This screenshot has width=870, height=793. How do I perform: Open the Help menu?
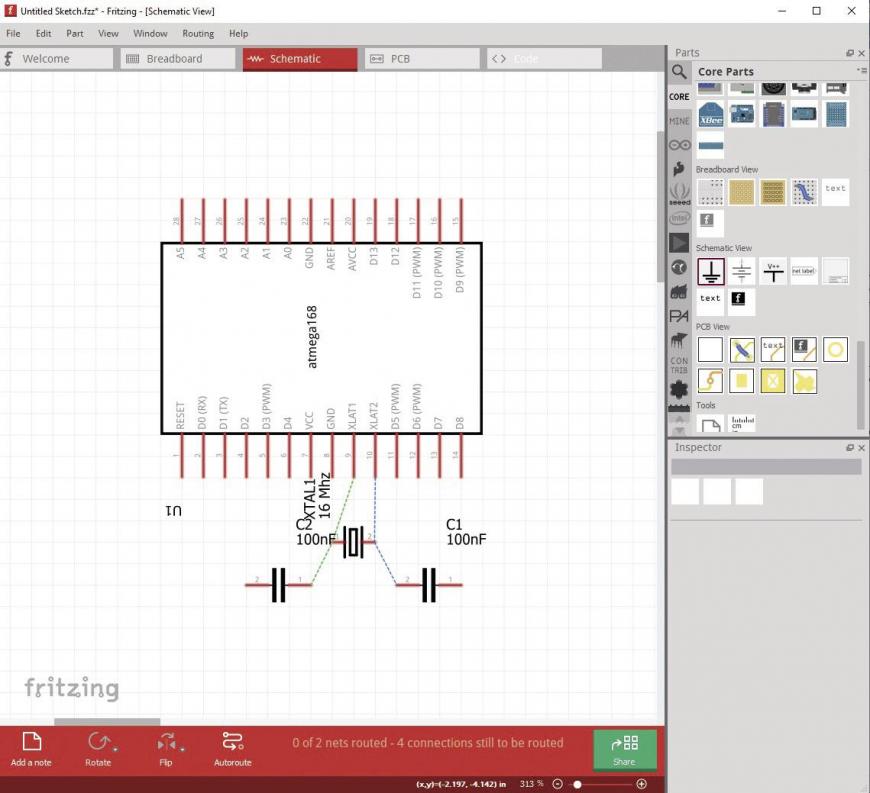click(x=239, y=33)
